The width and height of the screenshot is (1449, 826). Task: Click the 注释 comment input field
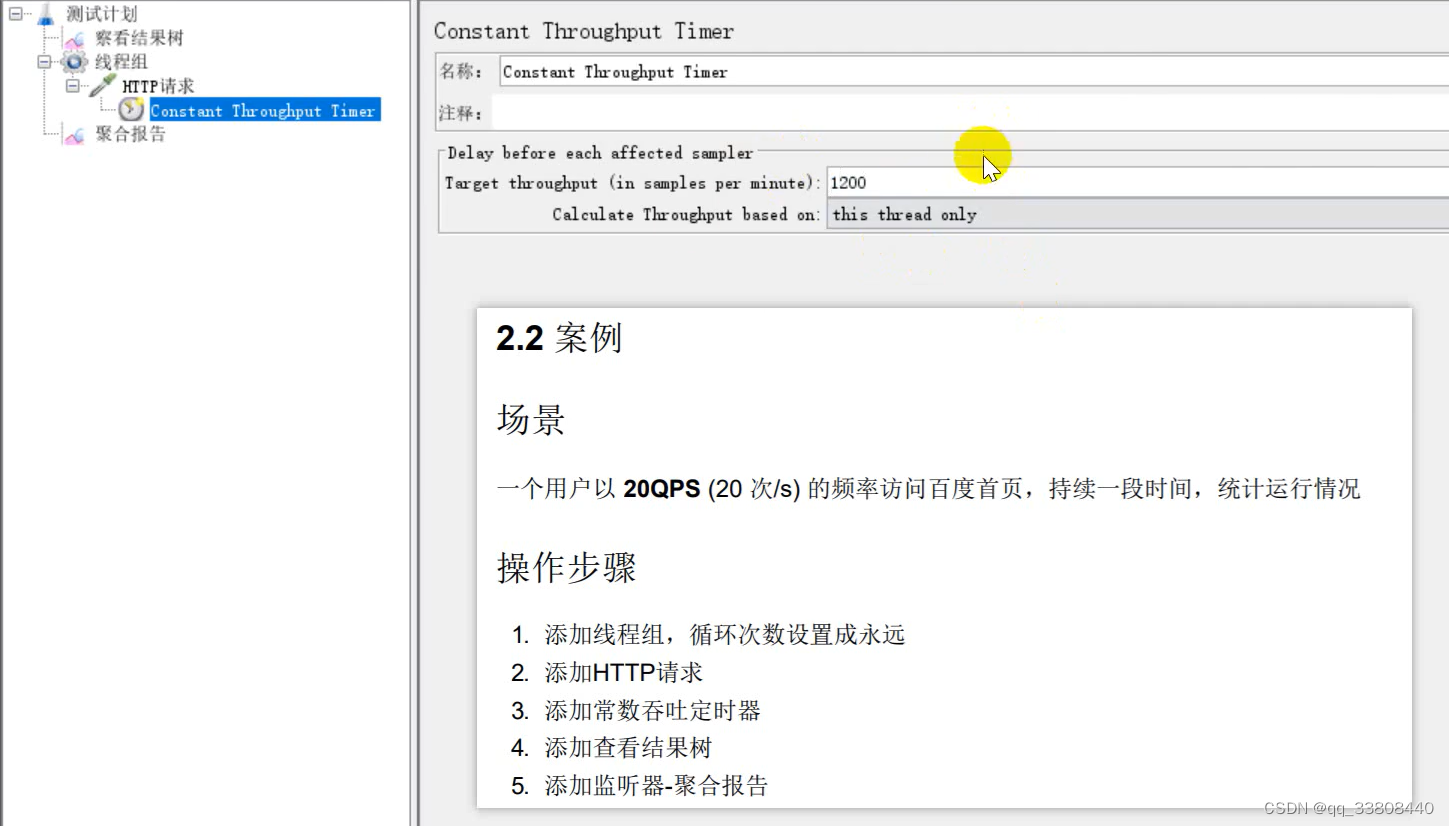[969, 112]
